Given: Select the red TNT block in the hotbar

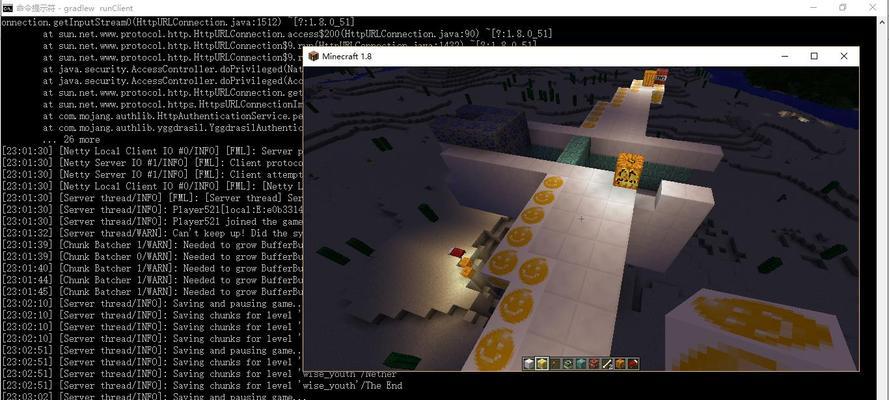Looking at the screenshot, I should pos(594,364).
